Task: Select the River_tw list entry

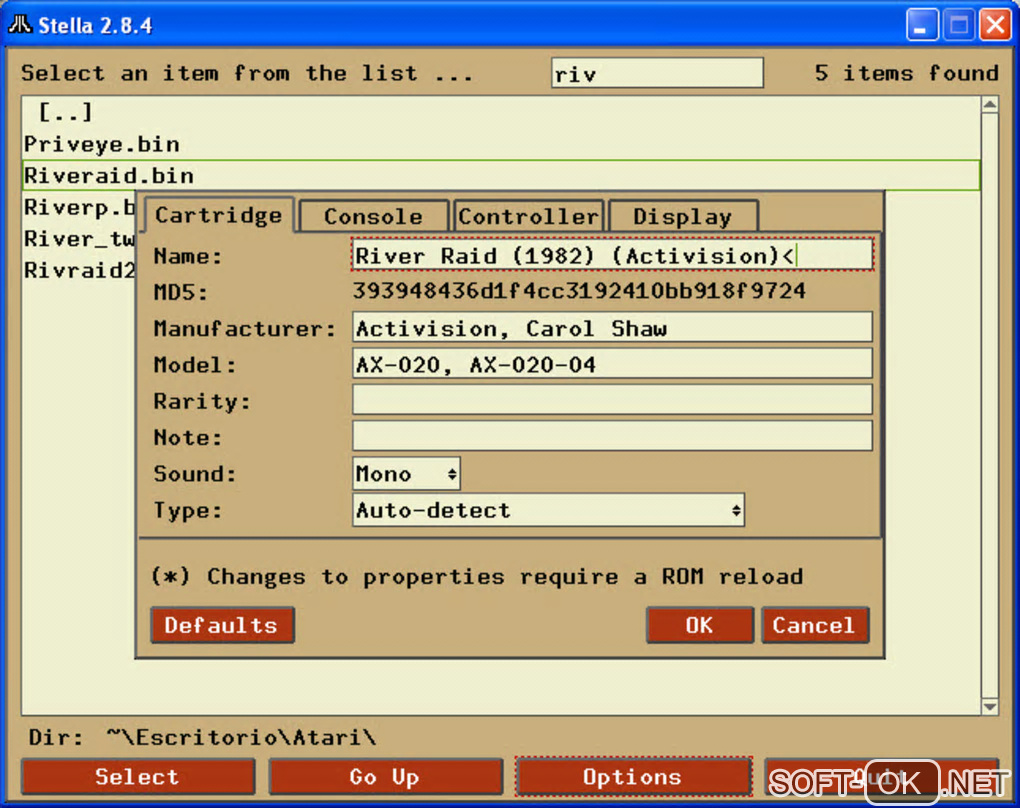Action: [79, 238]
